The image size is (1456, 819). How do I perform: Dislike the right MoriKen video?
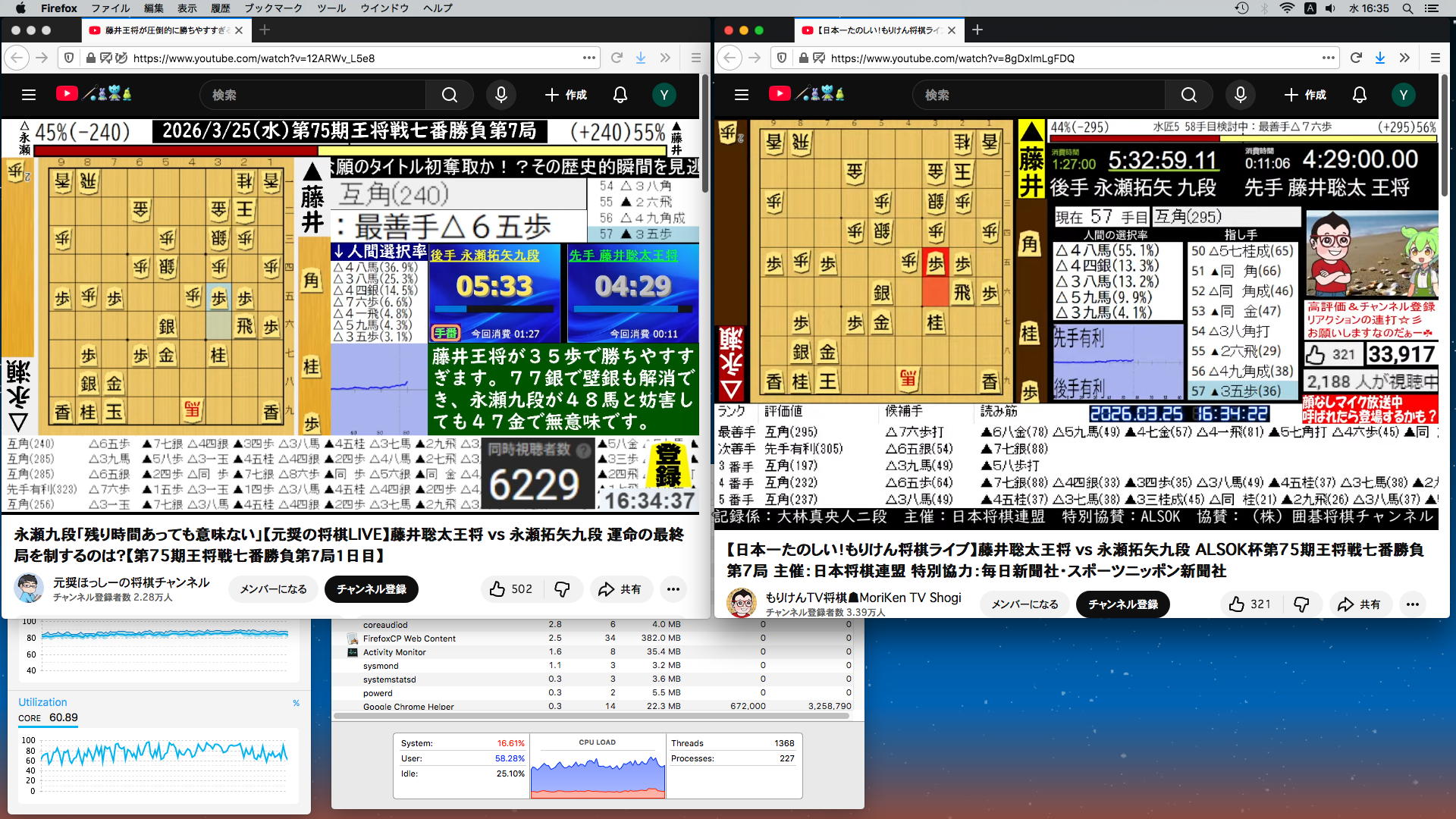1301,604
